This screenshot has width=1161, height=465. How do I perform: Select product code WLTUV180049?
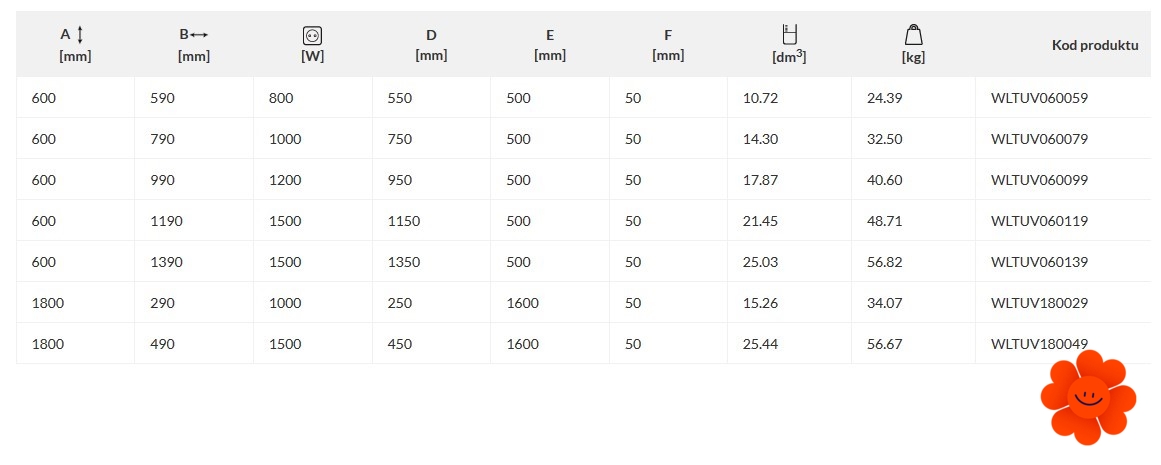(x=1039, y=344)
